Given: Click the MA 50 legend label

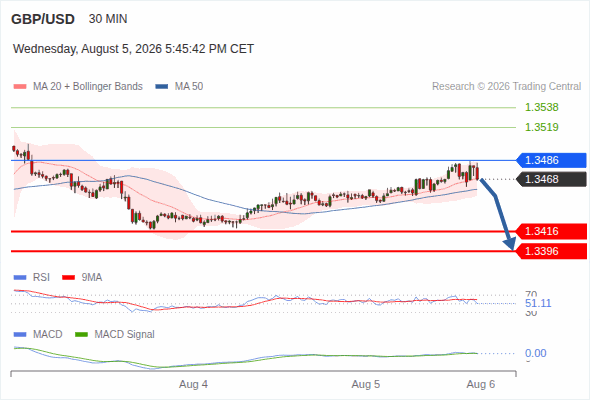Looking at the screenshot, I should click(189, 87).
